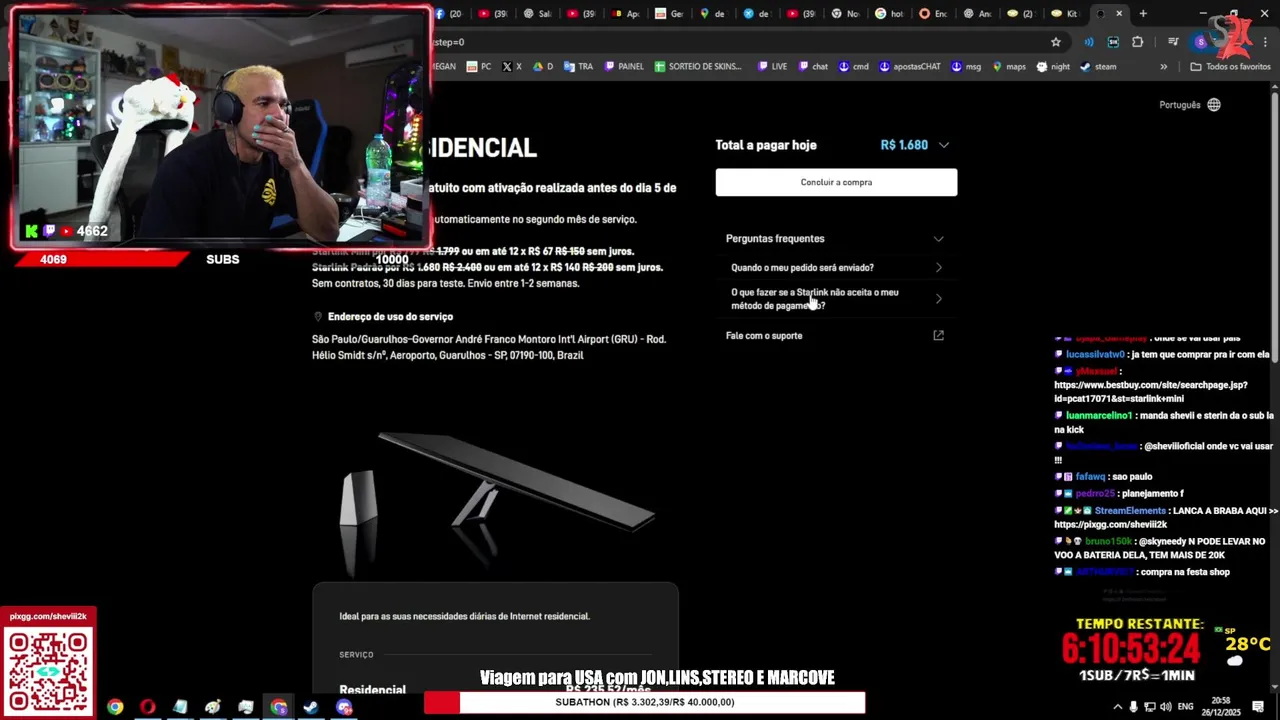
Task: Switch to the Nov tab
Action: 845,14
